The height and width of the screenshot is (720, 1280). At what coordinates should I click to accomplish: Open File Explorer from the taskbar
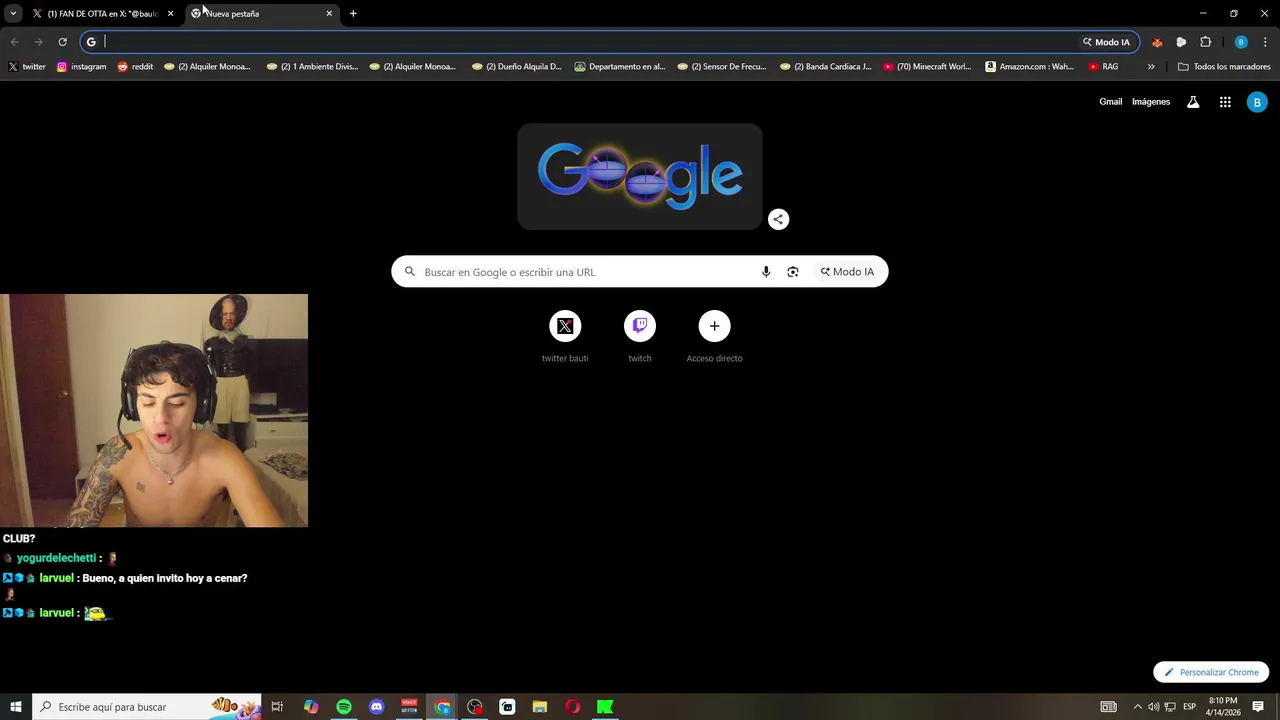pyautogui.click(x=540, y=707)
